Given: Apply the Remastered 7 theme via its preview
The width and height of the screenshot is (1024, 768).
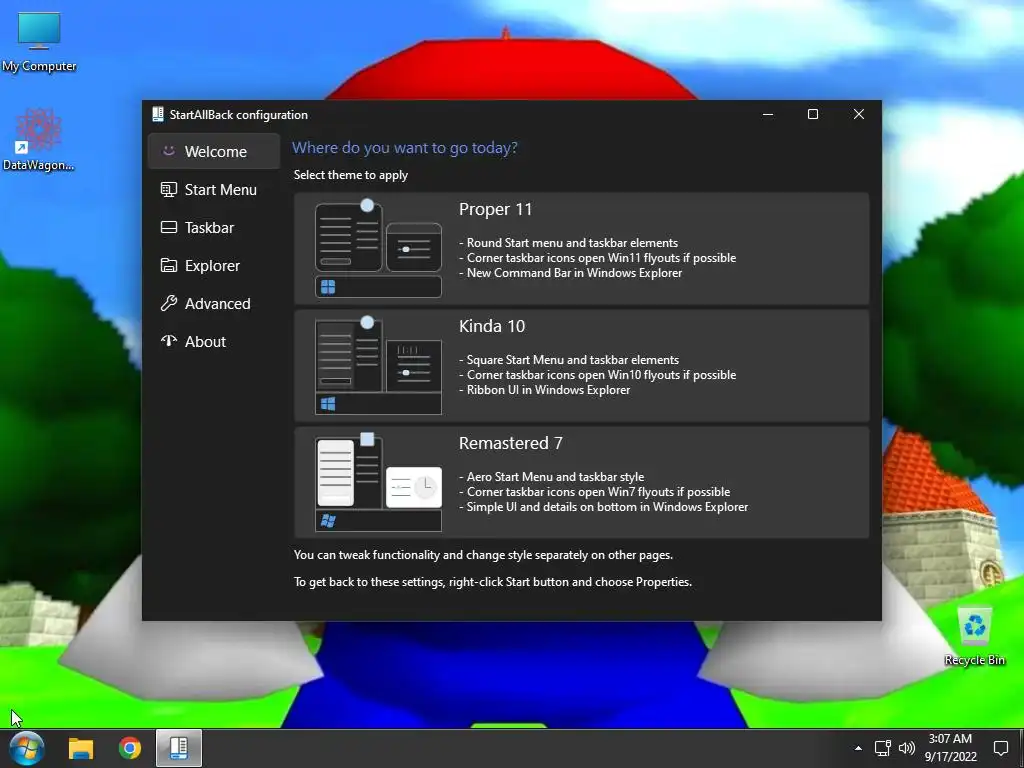Looking at the screenshot, I should [x=378, y=483].
